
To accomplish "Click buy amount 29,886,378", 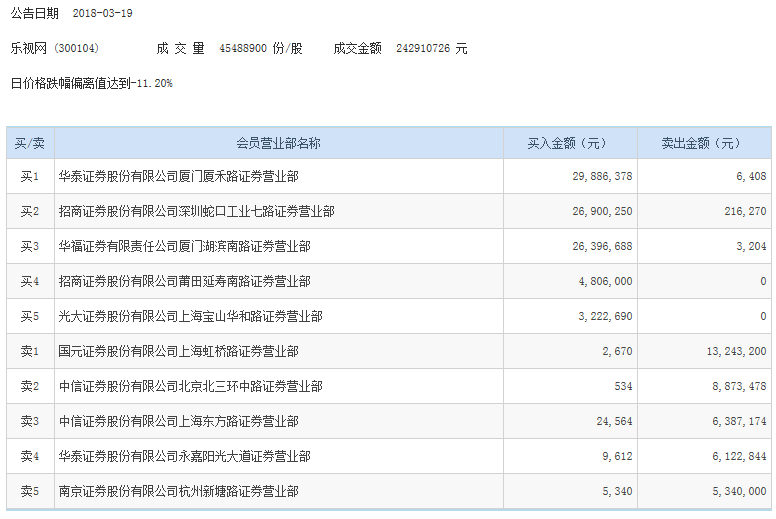I will pyautogui.click(x=602, y=176).
